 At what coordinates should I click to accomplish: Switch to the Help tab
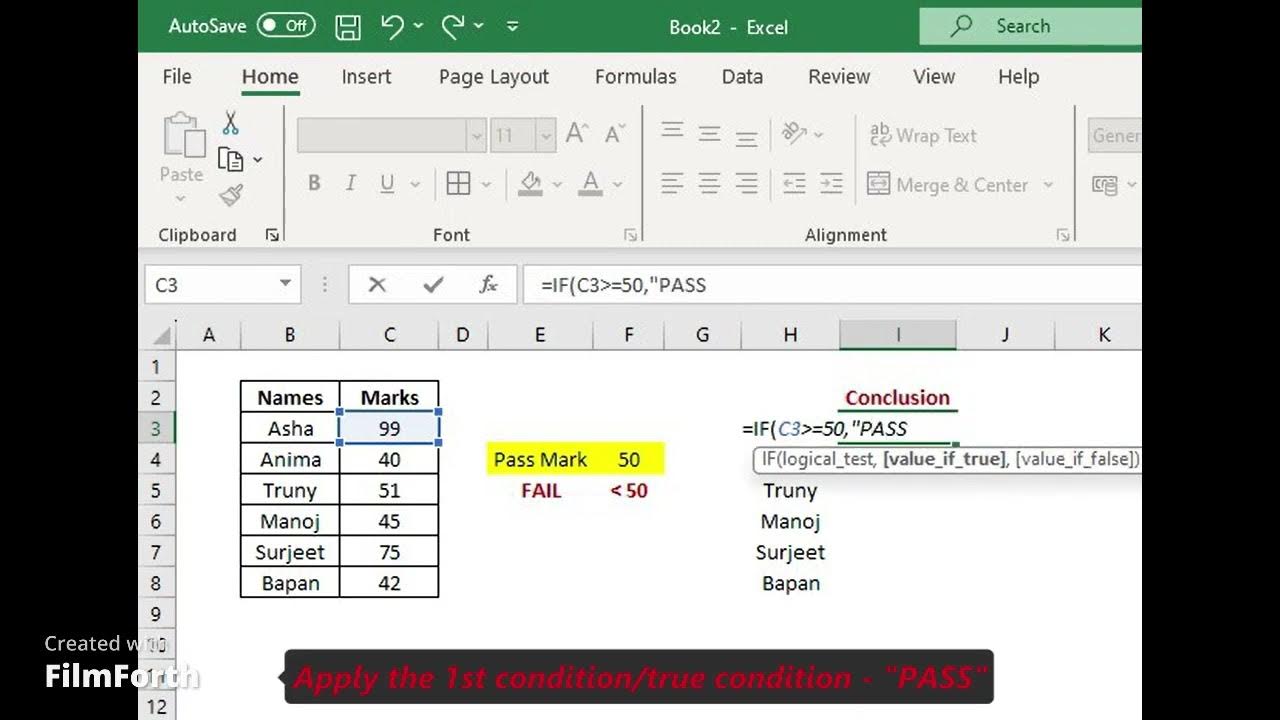coord(1018,77)
